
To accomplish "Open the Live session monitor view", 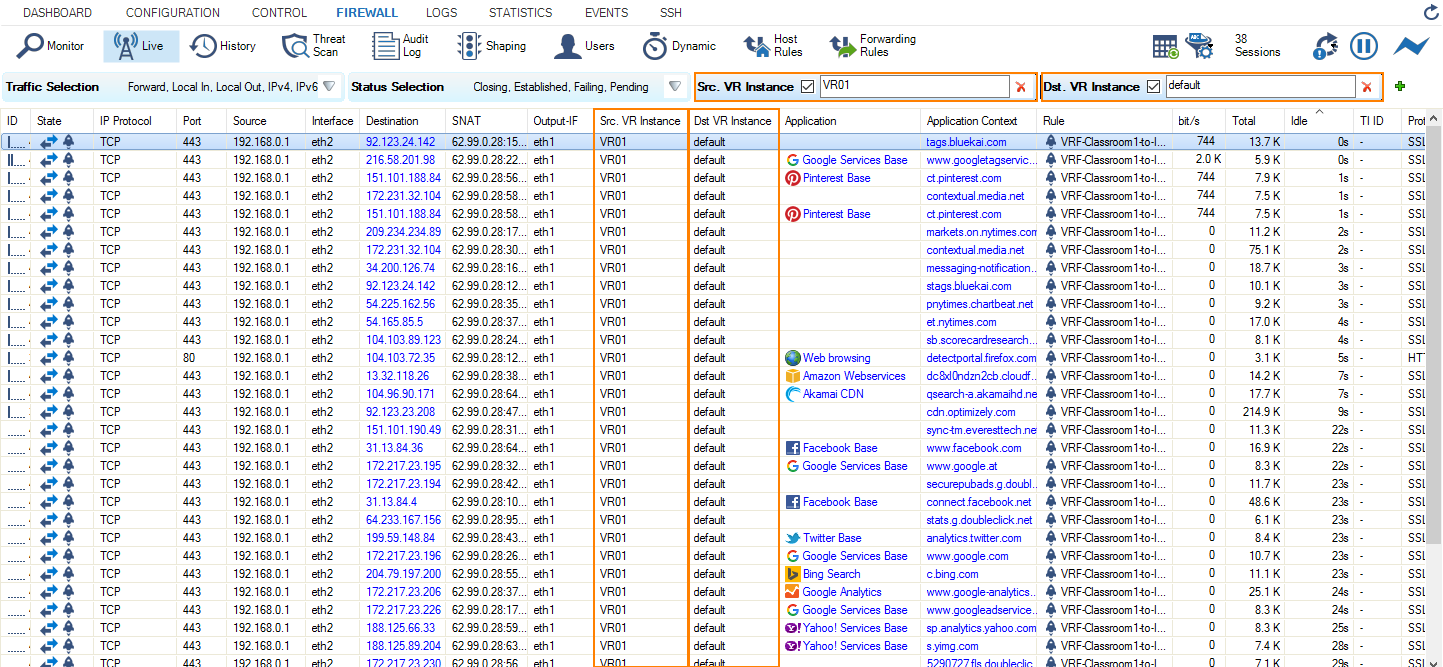I will [140, 45].
